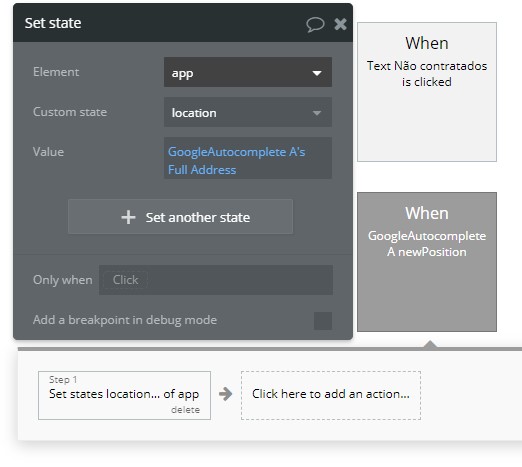
Task: Click the arrow icon after Step 1
Action: tap(226, 394)
